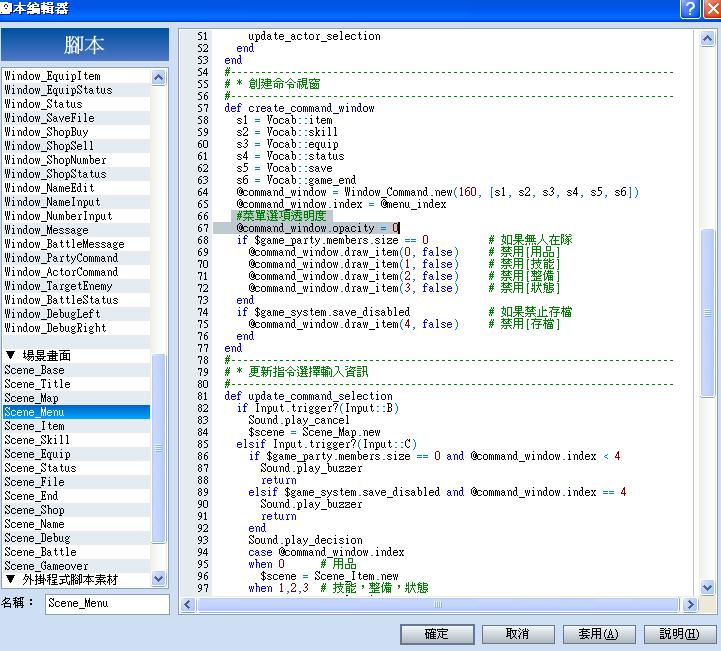Screen dimensions: 721x651
Task: Open help with 說明(H) button
Action: click(x=680, y=634)
